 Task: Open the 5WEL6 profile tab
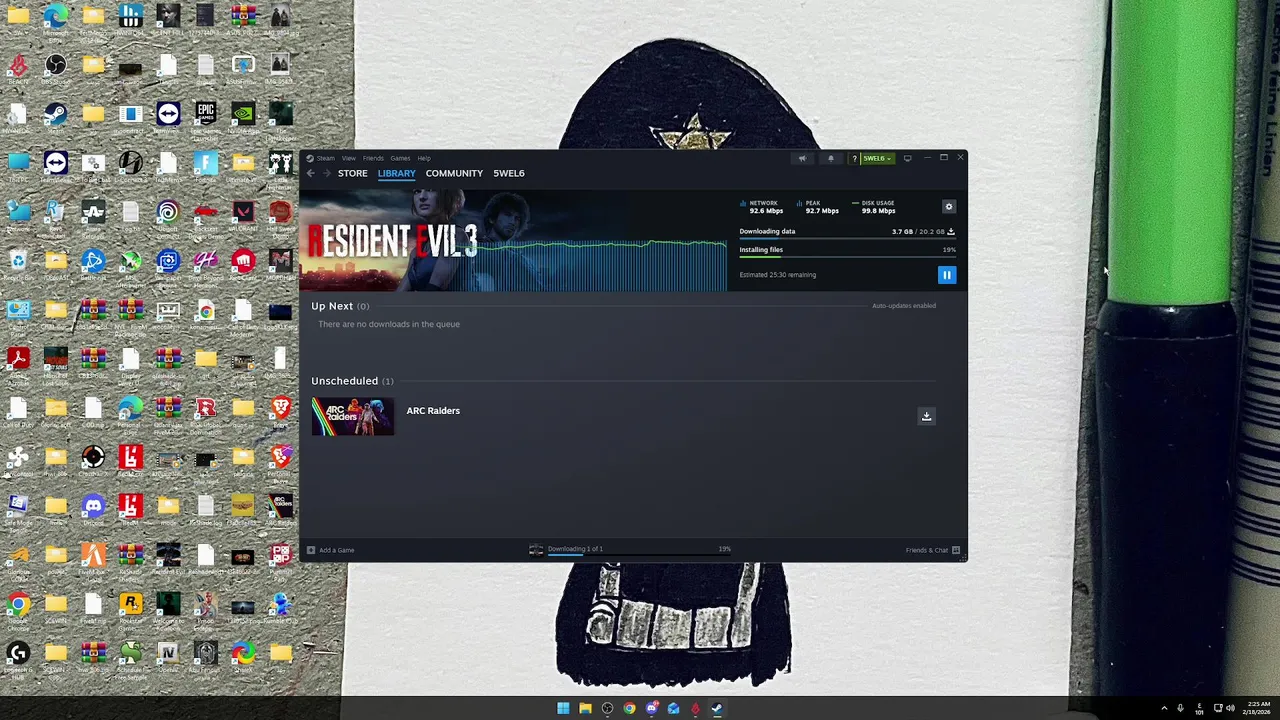coord(509,173)
